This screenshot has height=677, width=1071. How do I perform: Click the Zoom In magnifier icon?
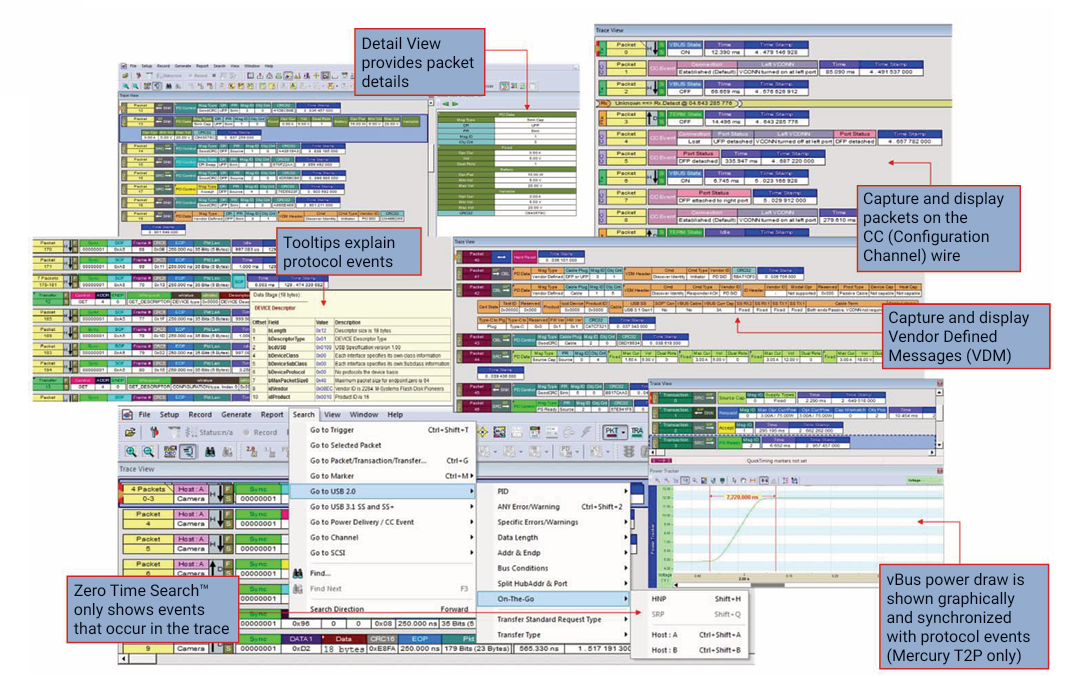(132, 452)
